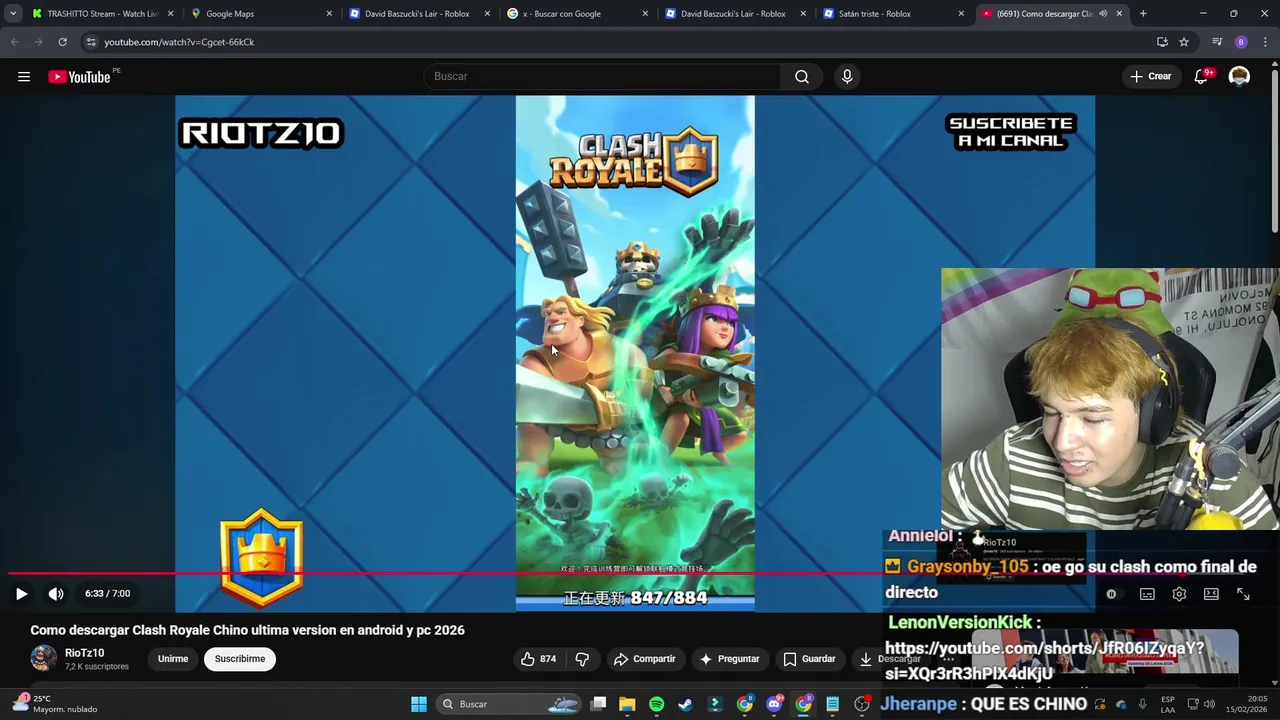Mute the video with the speaker icon
The width and height of the screenshot is (1280, 720).
click(56, 593)
